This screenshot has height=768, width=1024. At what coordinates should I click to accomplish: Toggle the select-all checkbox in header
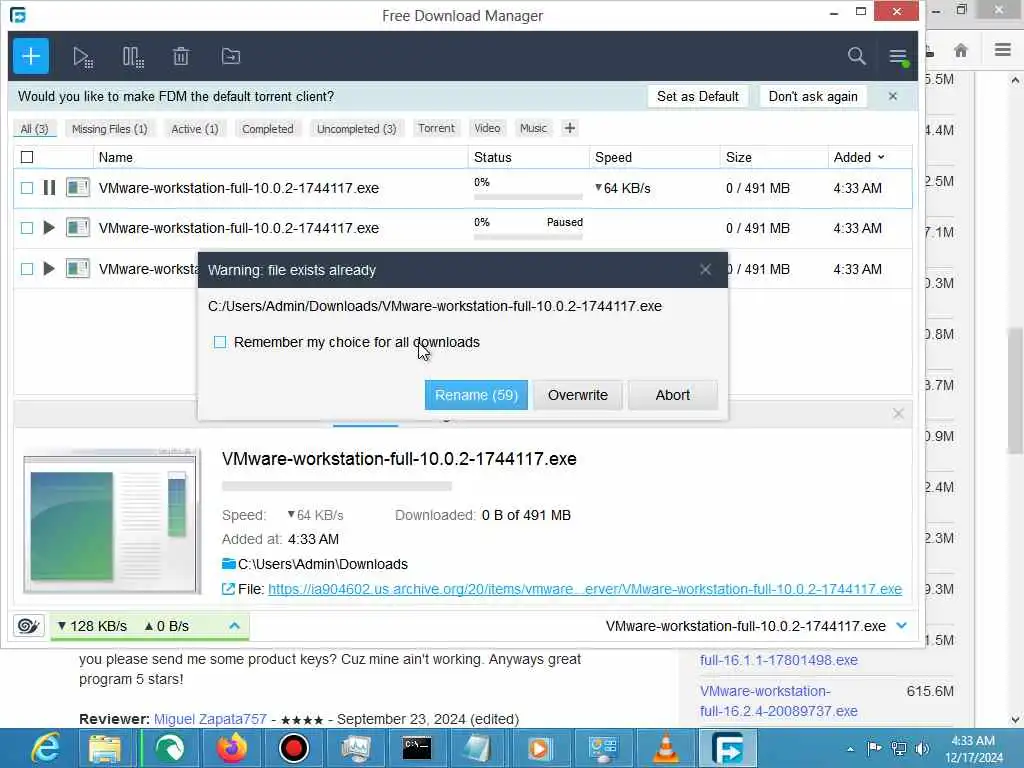pyautogui.click(x=27, y=157)
